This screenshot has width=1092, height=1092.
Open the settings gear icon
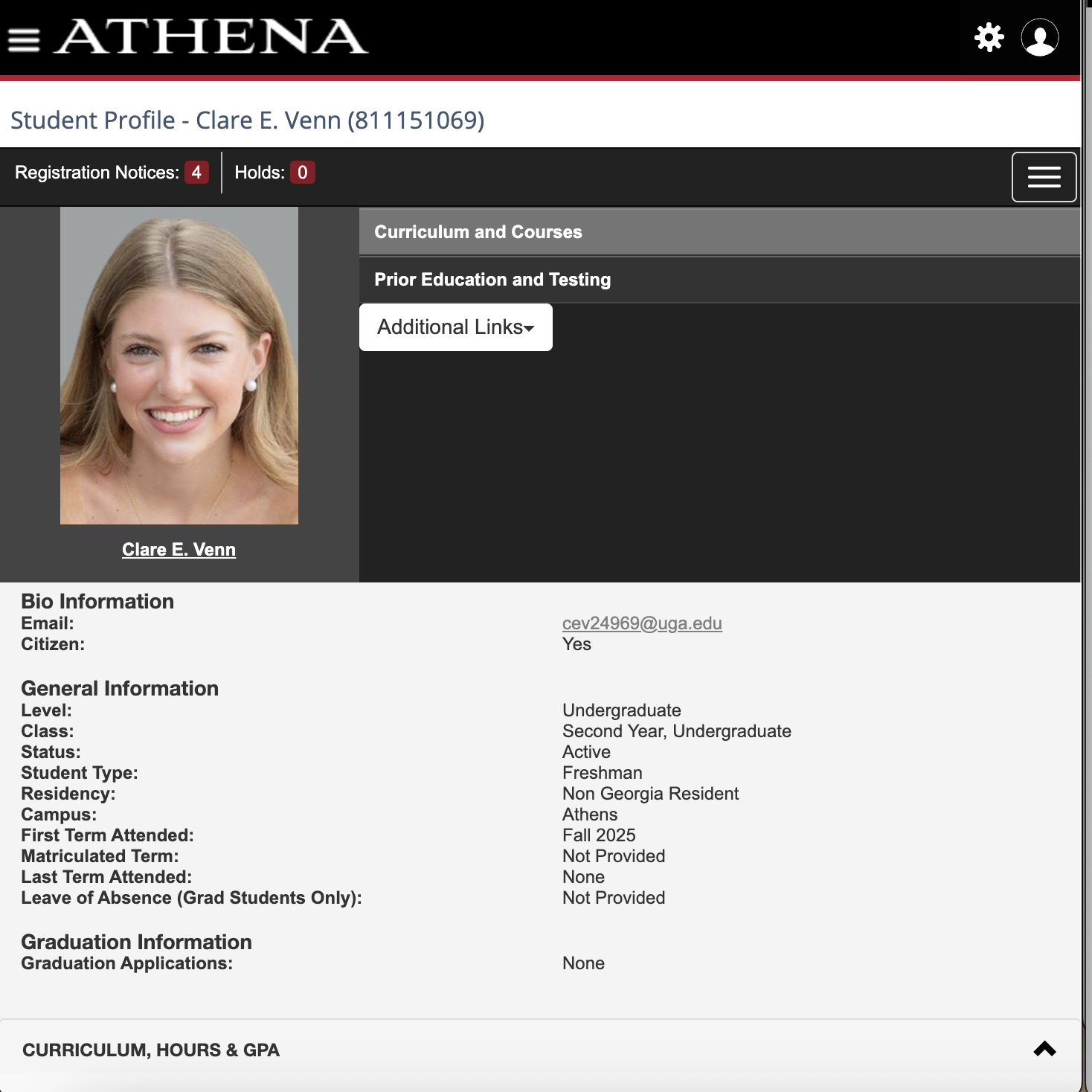[989, 37]
